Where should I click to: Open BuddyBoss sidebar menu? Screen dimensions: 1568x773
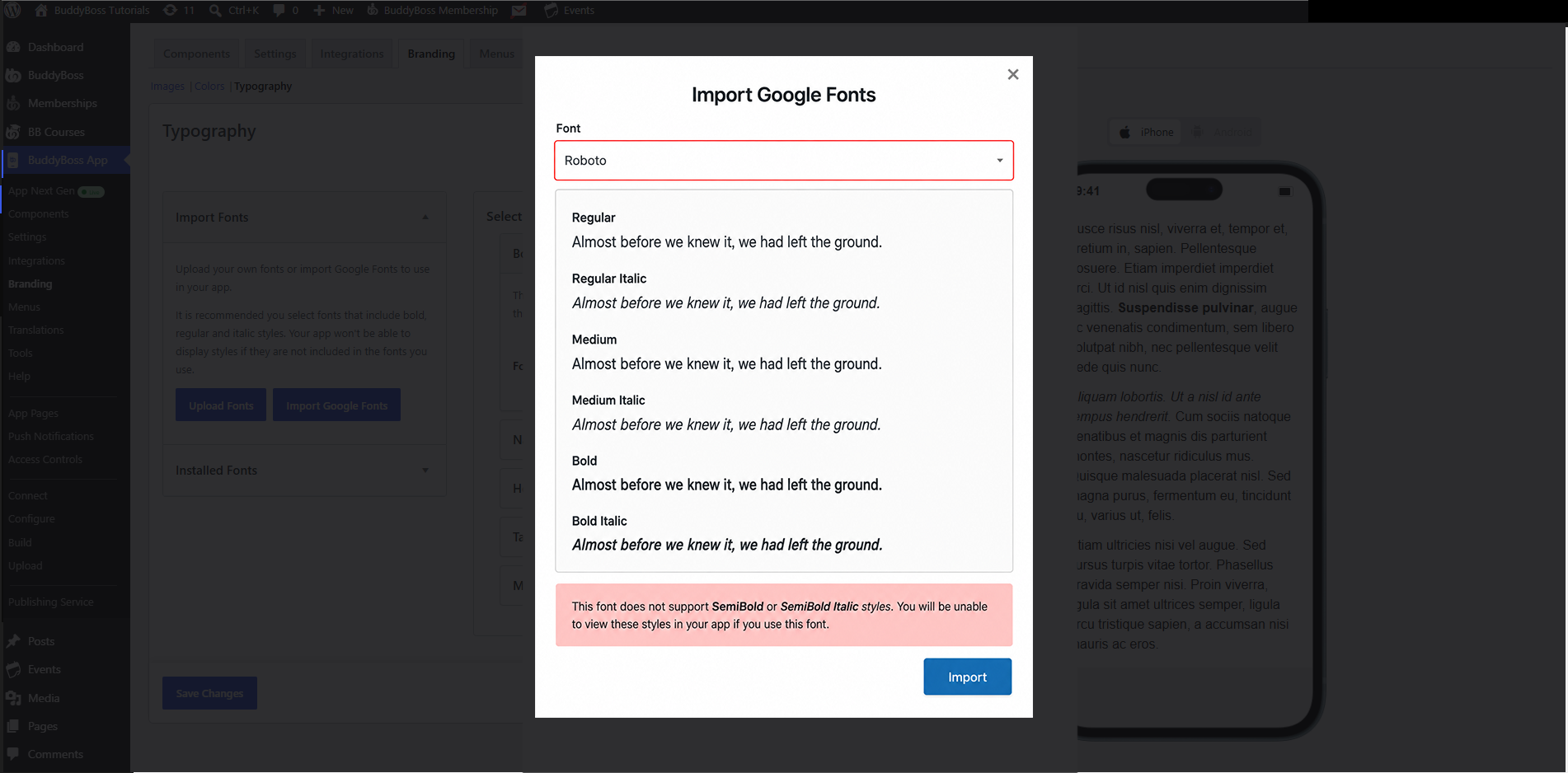55,75
